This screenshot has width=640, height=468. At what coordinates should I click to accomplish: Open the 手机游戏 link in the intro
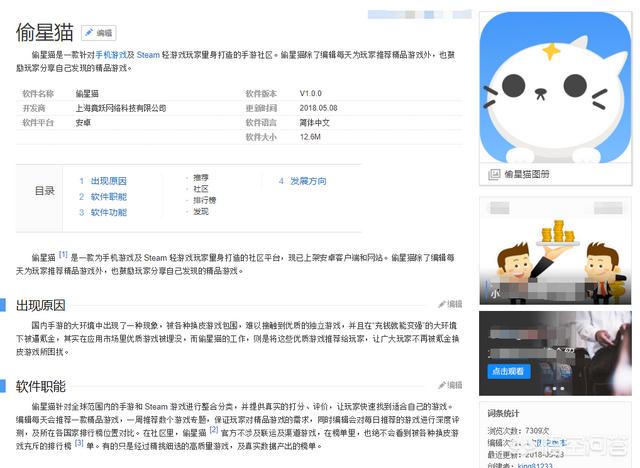[x=111, y=55]
